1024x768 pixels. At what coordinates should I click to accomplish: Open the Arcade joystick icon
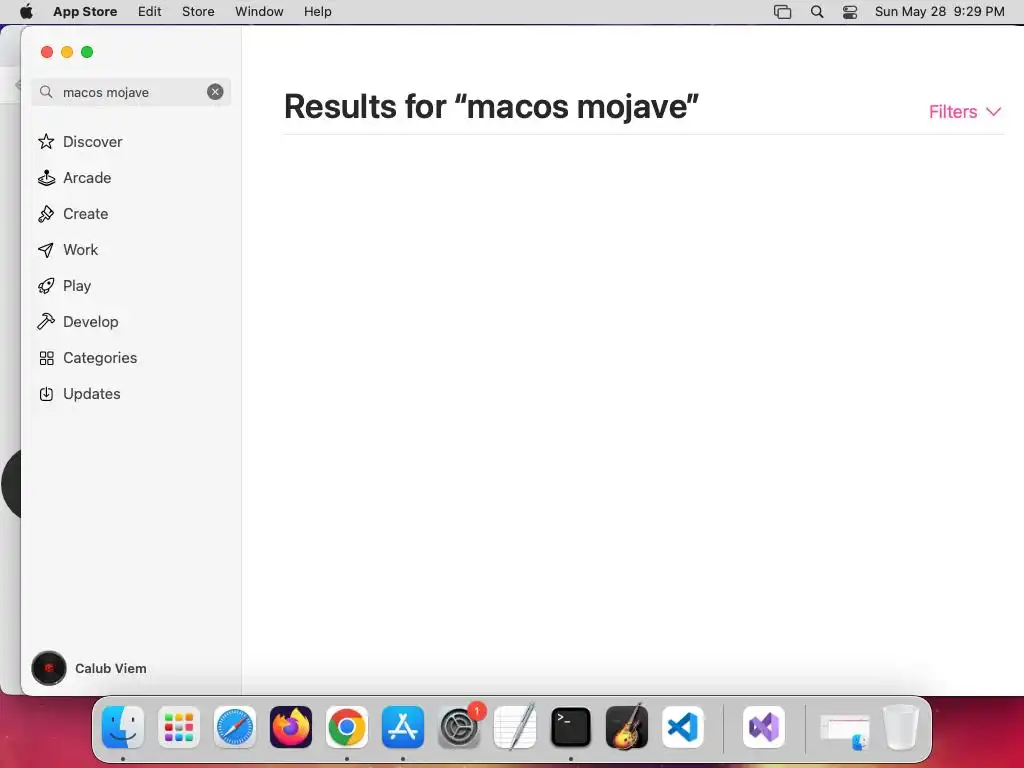[x=46, y=178]
